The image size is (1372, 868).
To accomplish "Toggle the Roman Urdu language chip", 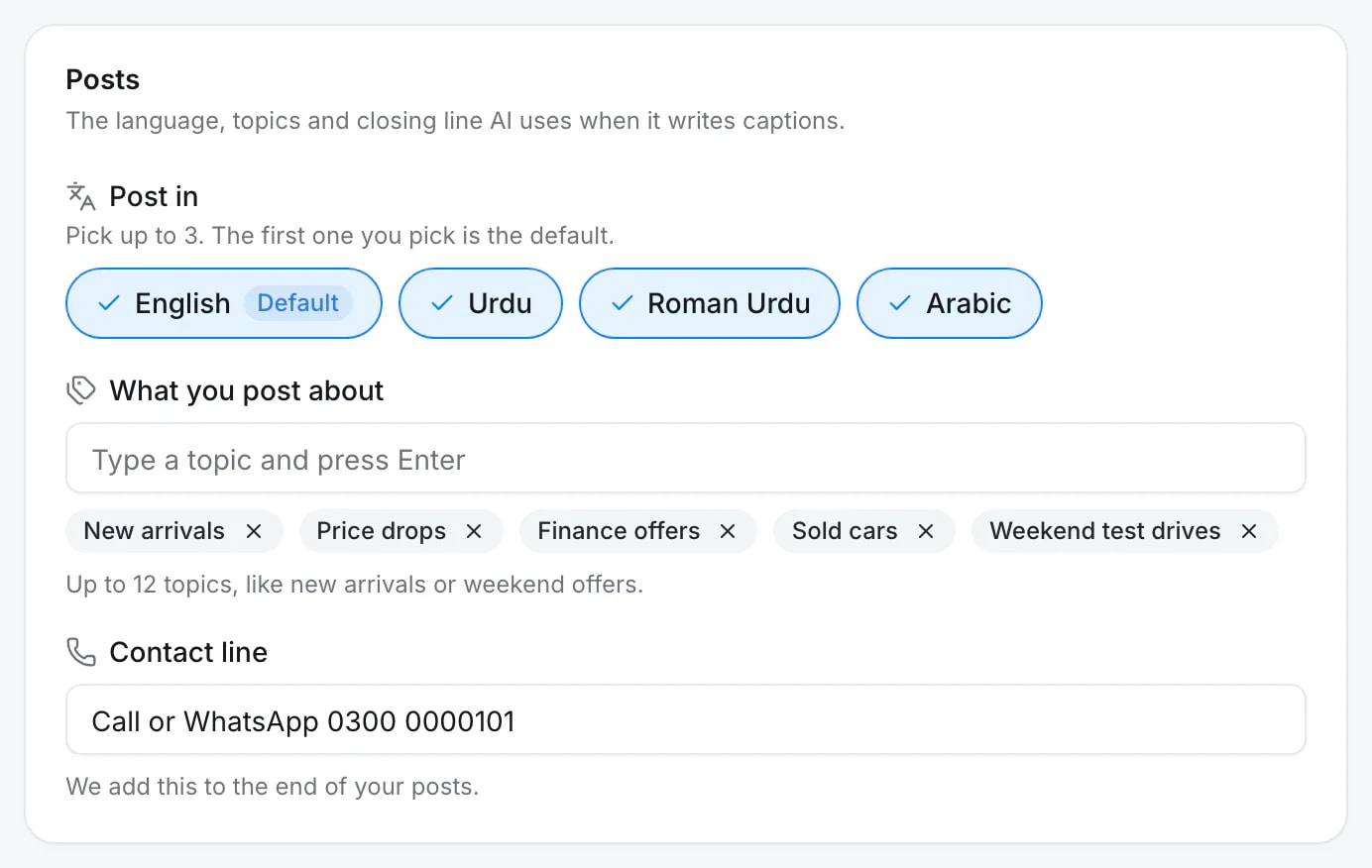I will 710,303.
